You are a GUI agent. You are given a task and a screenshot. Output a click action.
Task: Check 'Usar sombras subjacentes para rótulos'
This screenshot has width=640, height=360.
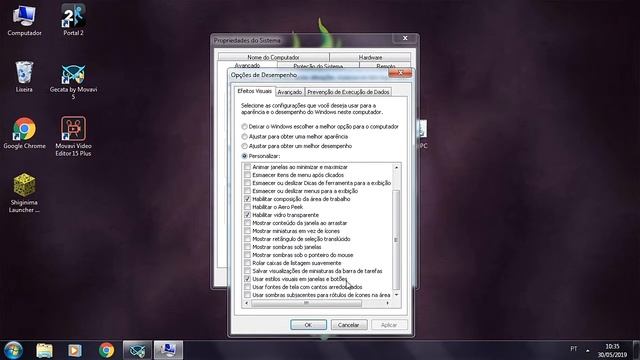pos(247,295)
